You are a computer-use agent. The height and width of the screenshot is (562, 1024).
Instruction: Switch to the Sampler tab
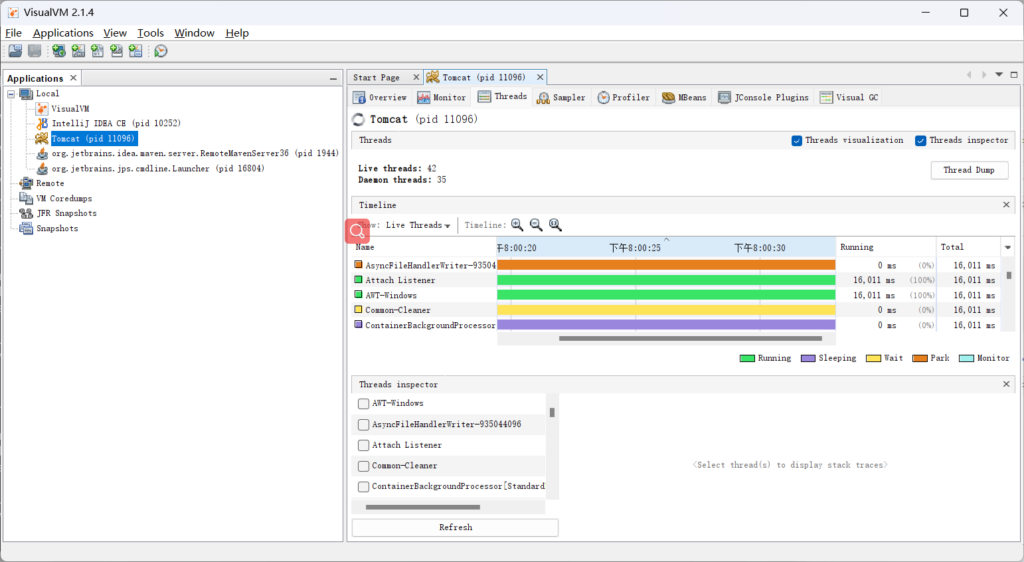561,97
